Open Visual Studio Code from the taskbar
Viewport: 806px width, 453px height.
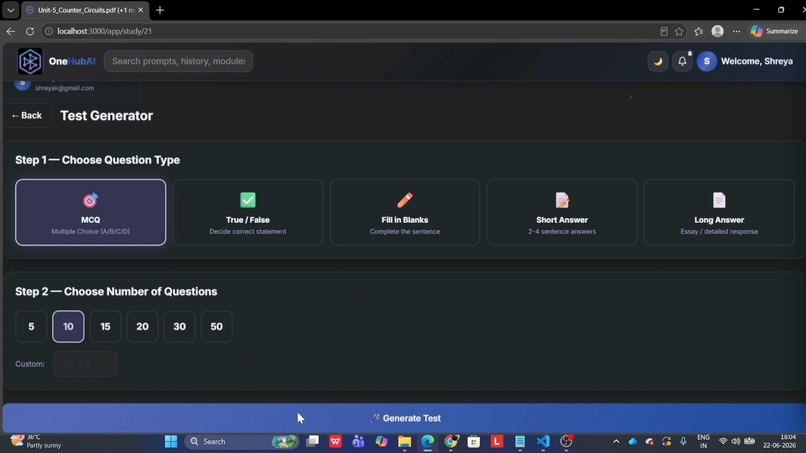click(543, 441)
